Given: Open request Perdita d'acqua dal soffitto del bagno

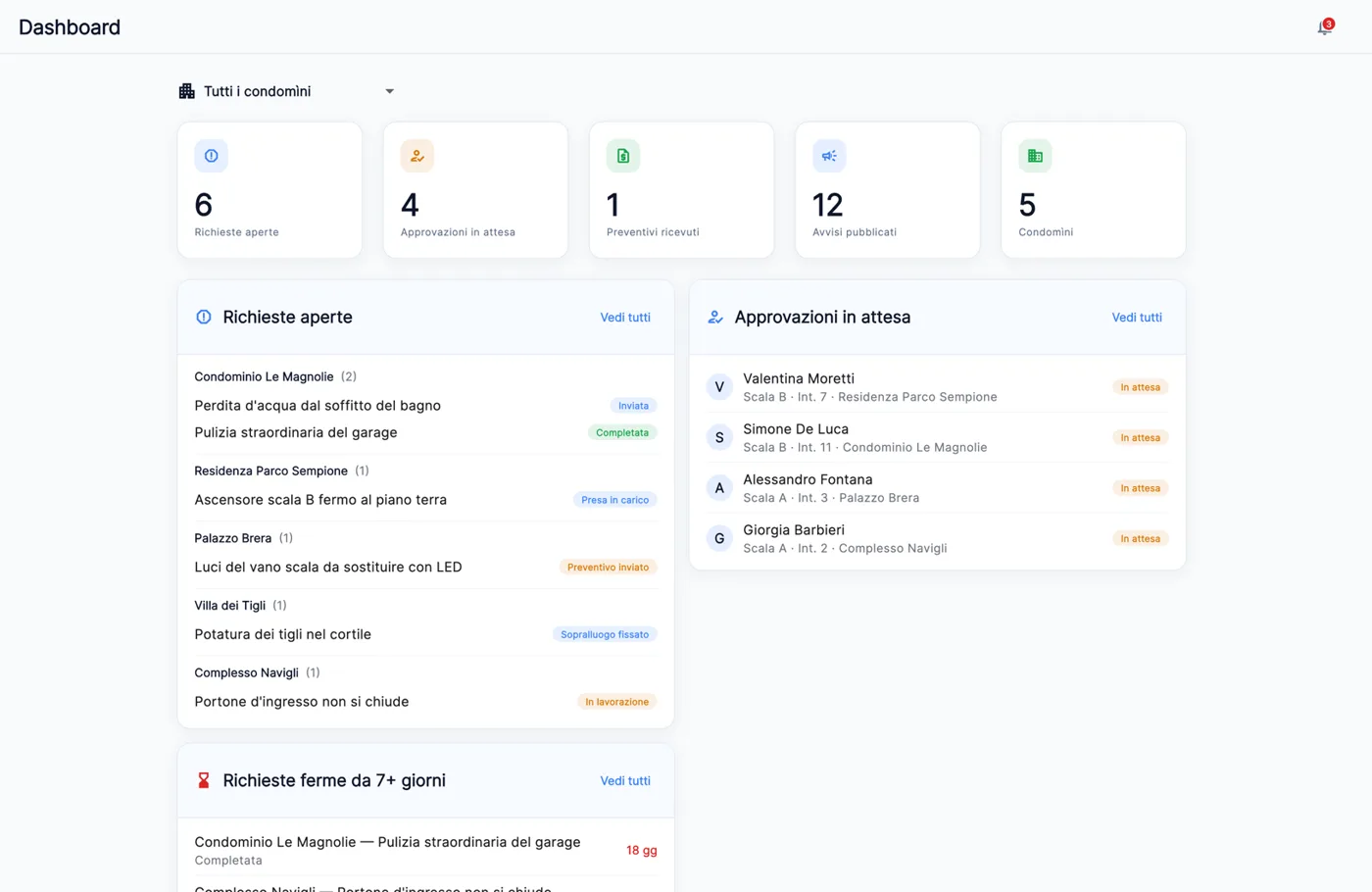Looking at the screenshot, I should click(425, 405).
